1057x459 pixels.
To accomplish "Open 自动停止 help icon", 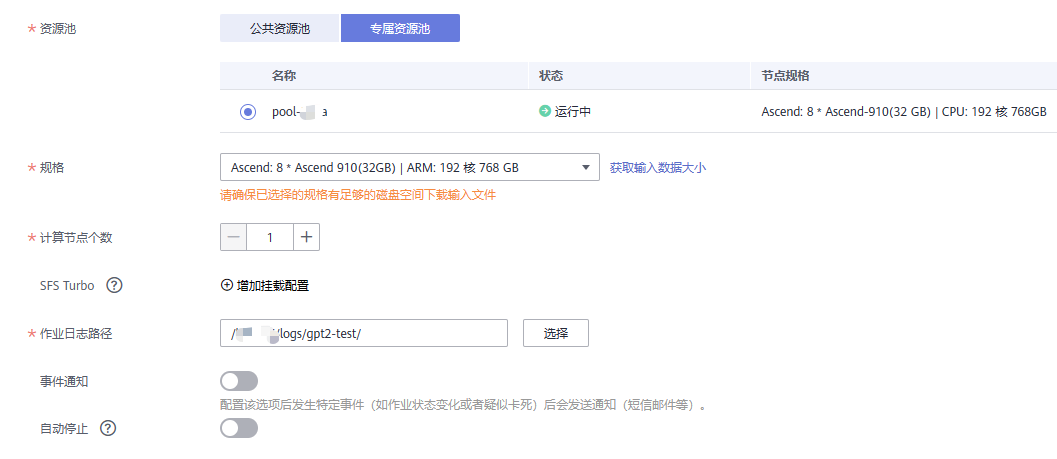I will (108, 428).
